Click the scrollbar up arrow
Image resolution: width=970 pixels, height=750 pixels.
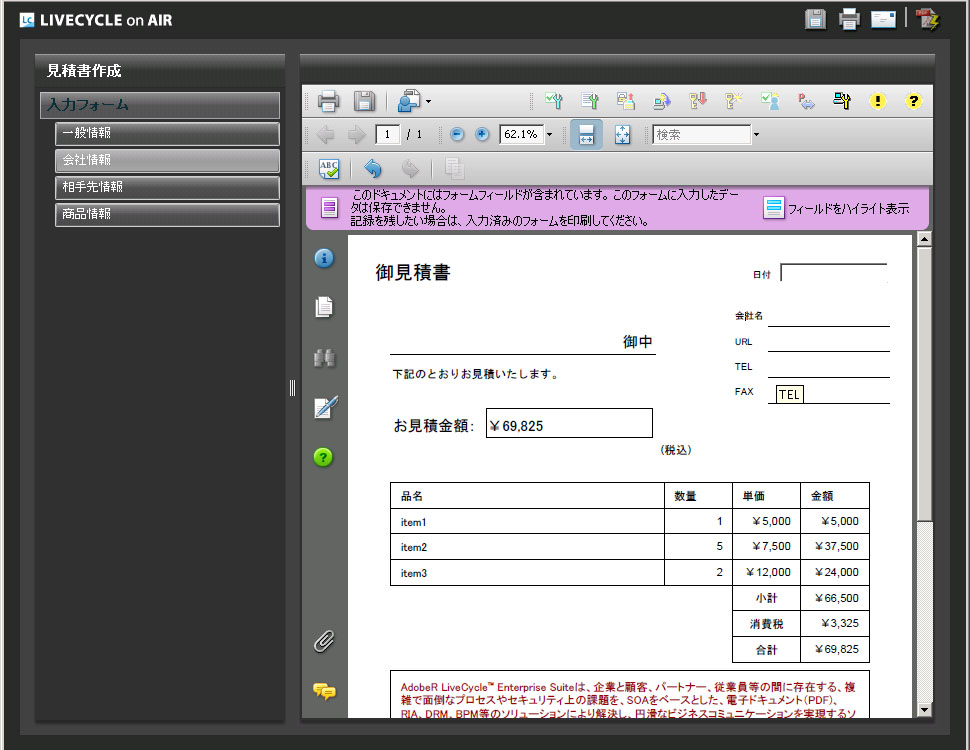click(x=924, y=239)
